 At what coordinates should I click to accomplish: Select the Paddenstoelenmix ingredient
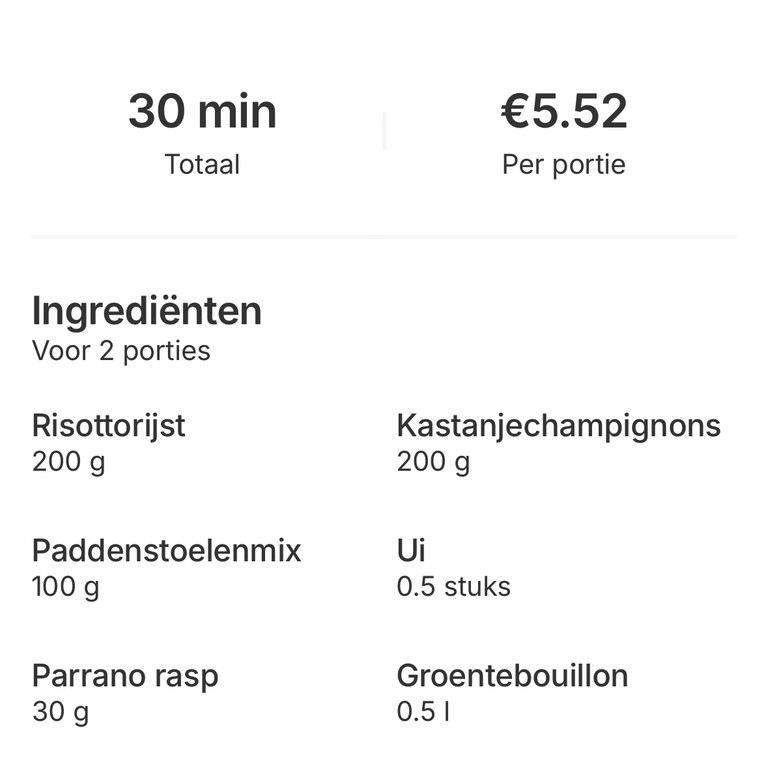[x=166, y=550]
